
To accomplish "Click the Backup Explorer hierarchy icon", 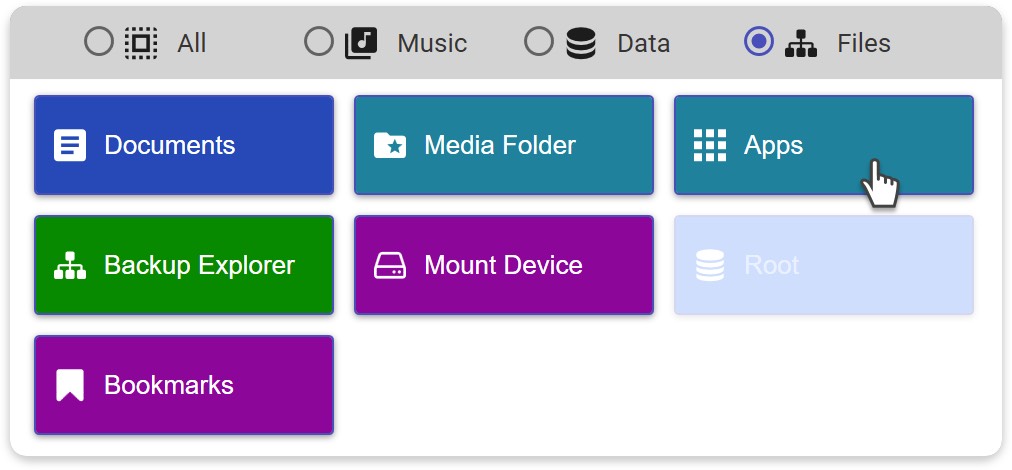I will click(x=70, y=265).
